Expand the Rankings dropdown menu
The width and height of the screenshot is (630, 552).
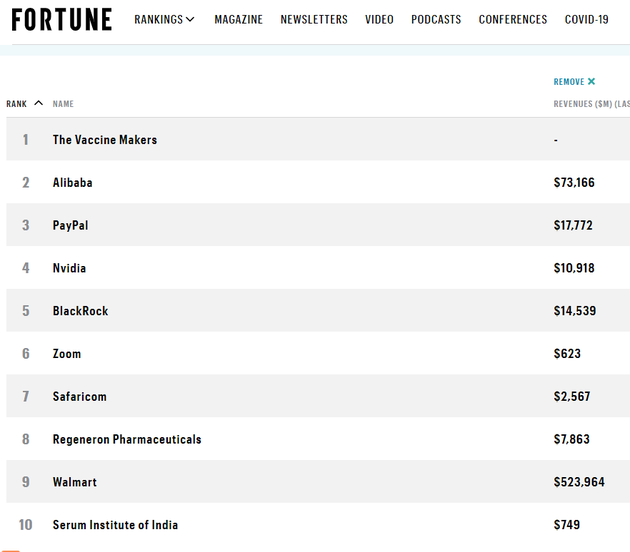(164, 19)
